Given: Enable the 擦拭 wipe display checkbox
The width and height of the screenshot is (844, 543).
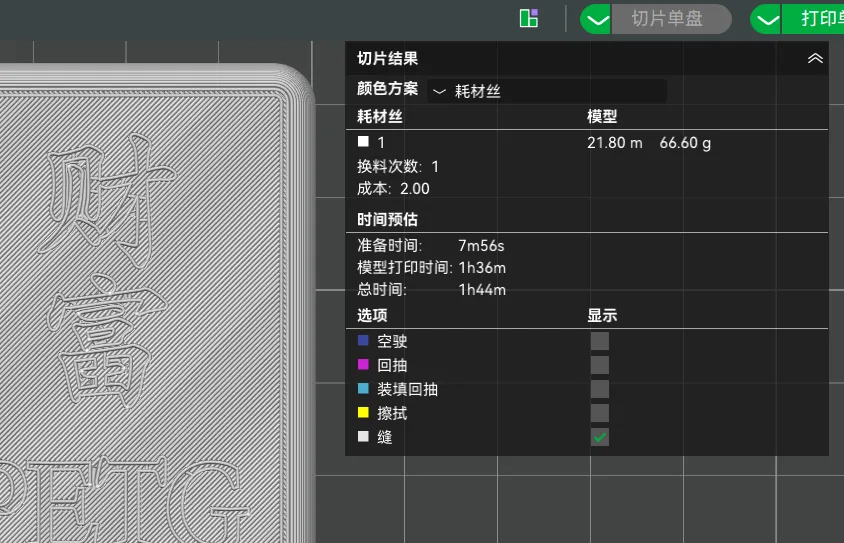Looking at the screenshot, I should click(x=600, y=413).
